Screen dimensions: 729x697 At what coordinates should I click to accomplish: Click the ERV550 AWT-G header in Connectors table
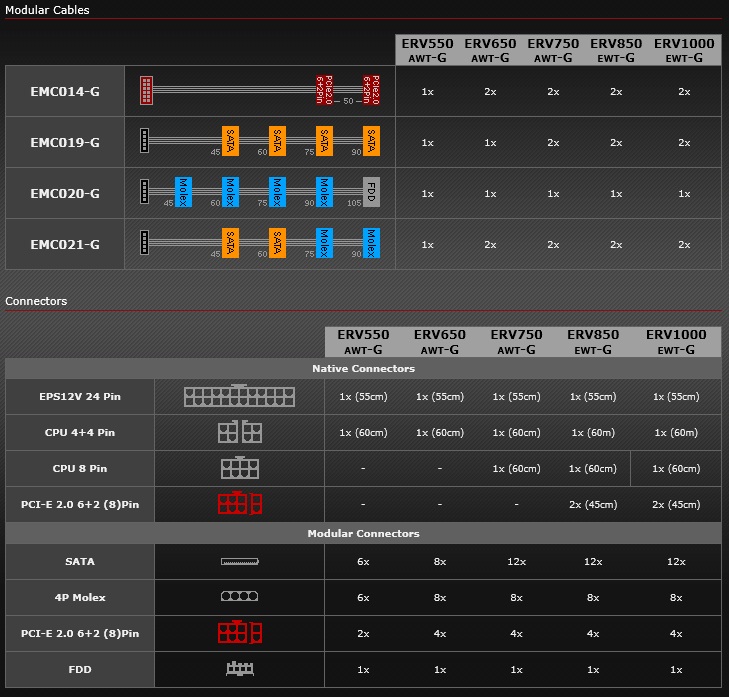[362, 341]
